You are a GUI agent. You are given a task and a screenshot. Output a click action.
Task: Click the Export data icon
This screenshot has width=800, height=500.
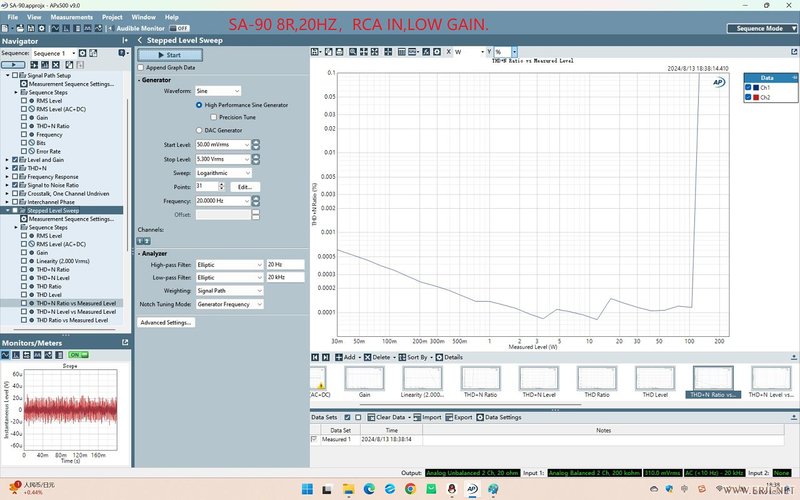[x=448, y=417]
